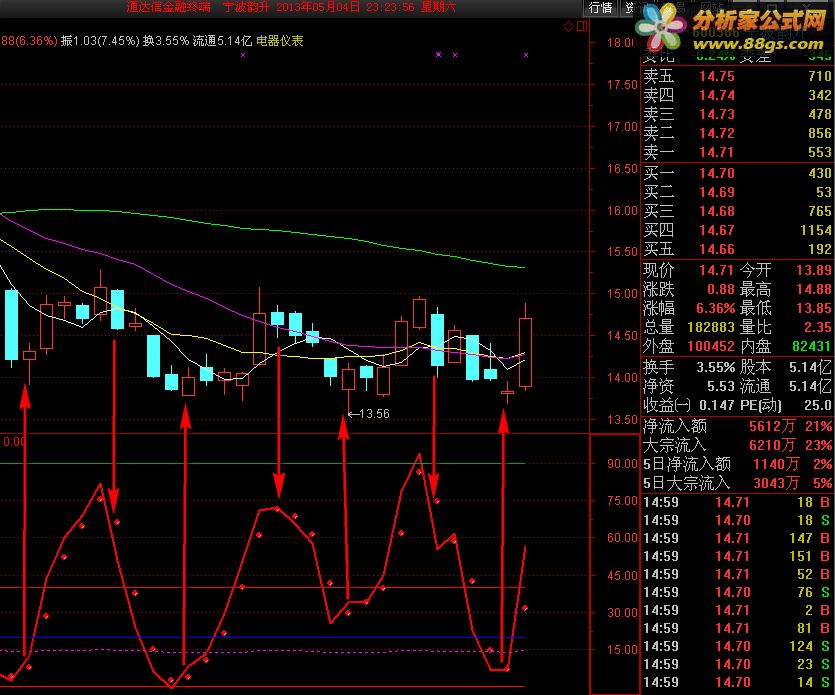Select the 买二 price 14.69
Viewport: 835px width, 695px height.
[x=717, y=192]
